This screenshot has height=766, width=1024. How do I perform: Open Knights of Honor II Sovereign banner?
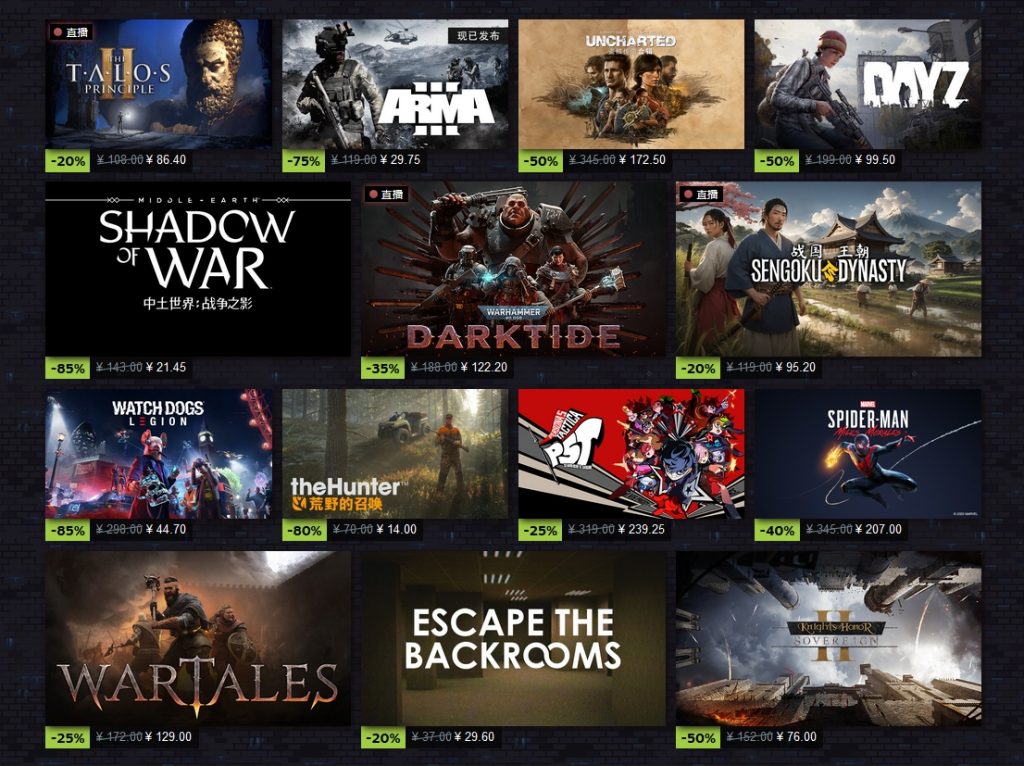pos(828,639)
